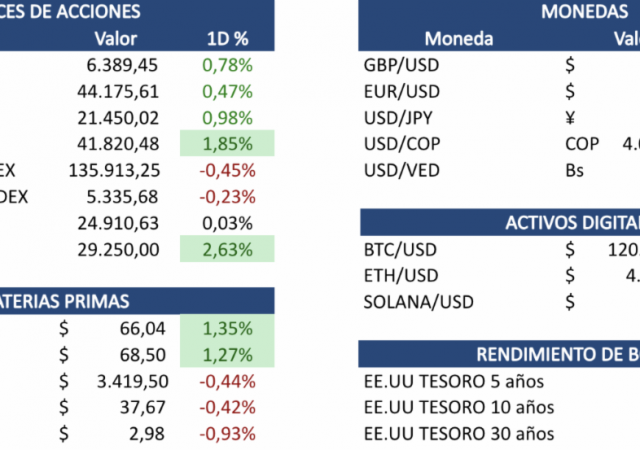
Task: Click the 1D % column header
Action: (x=226, y=39)
